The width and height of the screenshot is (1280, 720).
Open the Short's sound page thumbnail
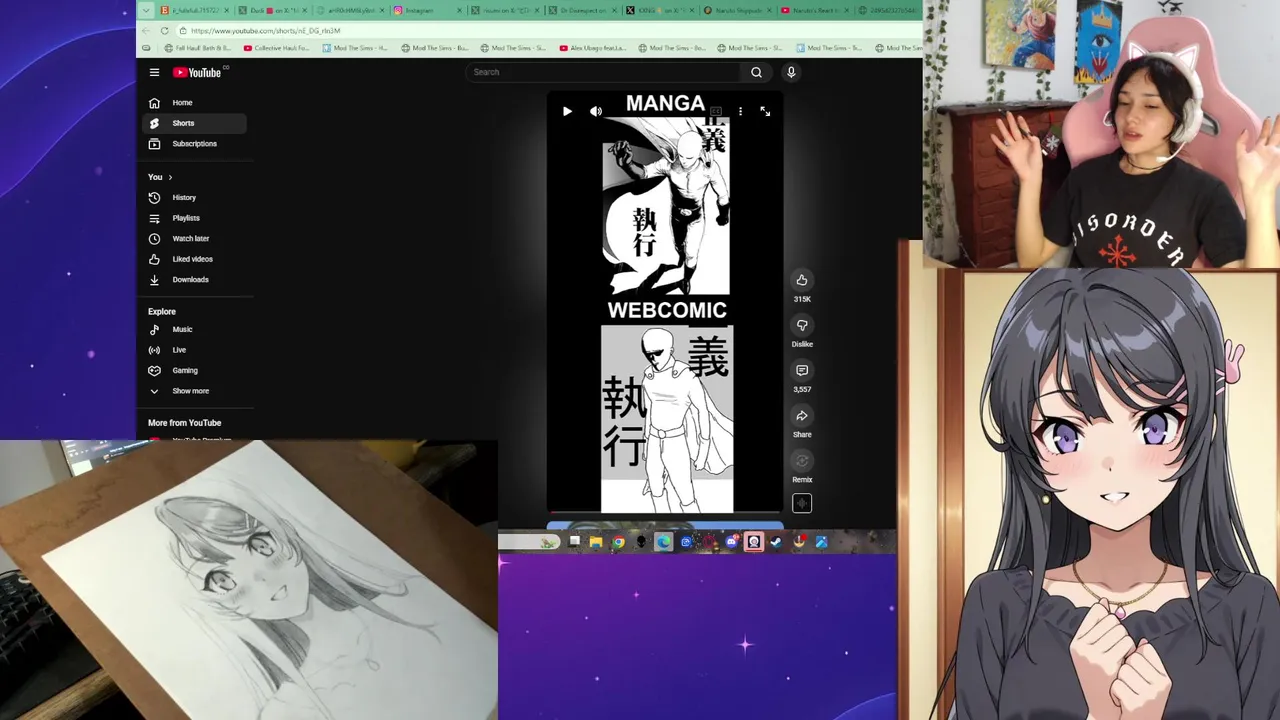pos(802,504)
